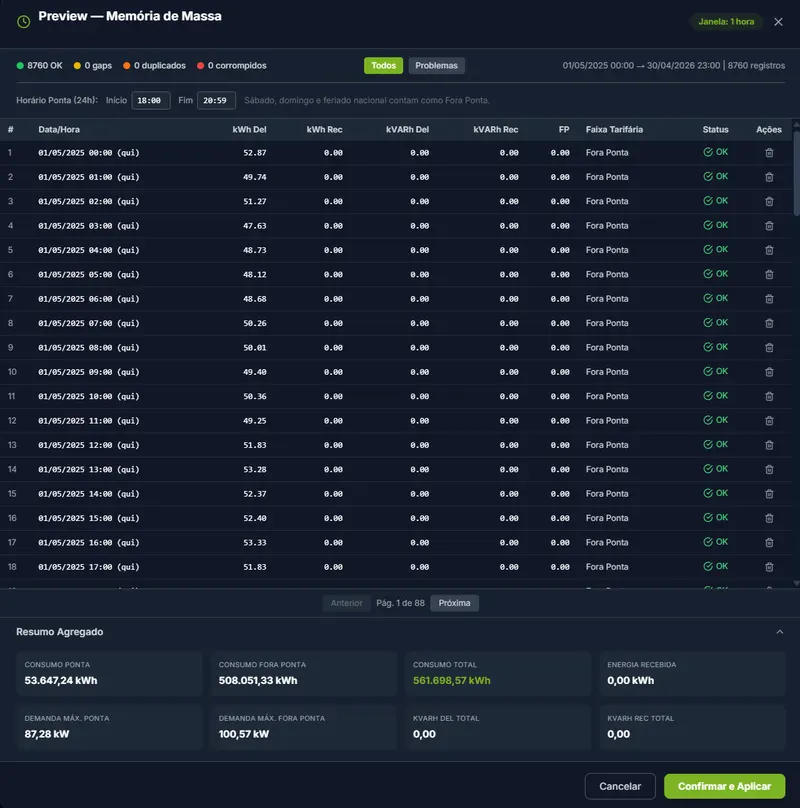Click Confirmar e Aplicar
This screenshot has width=800, height=808.
(724, 786)
